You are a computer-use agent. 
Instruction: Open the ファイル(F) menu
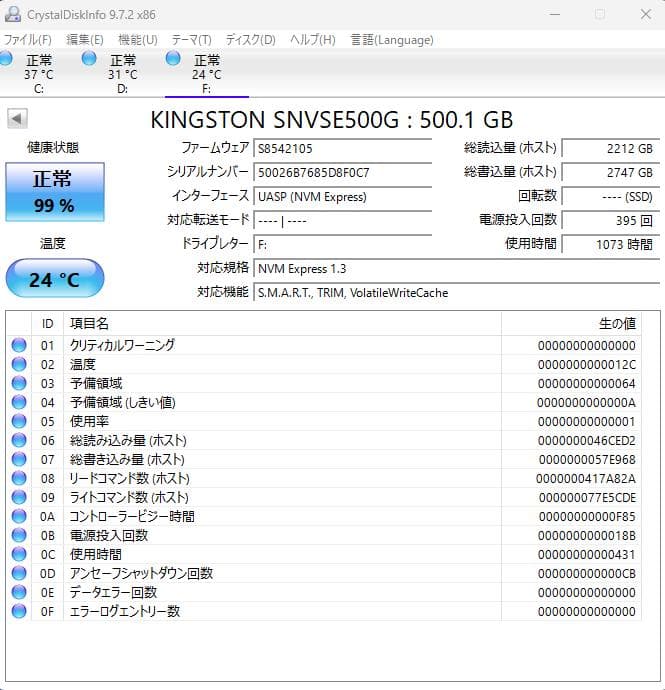click(x=27, y=40)
